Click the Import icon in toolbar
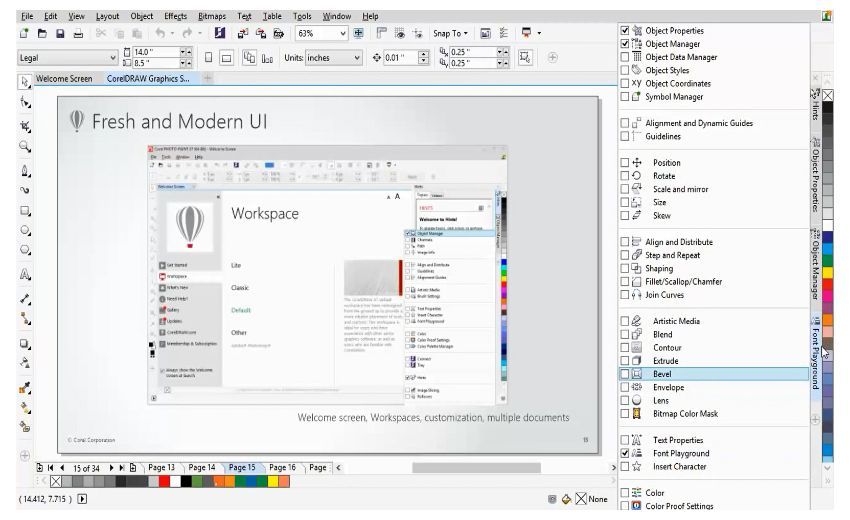The height and width of the screenshot is (520, 850). [x=243, y=34]
